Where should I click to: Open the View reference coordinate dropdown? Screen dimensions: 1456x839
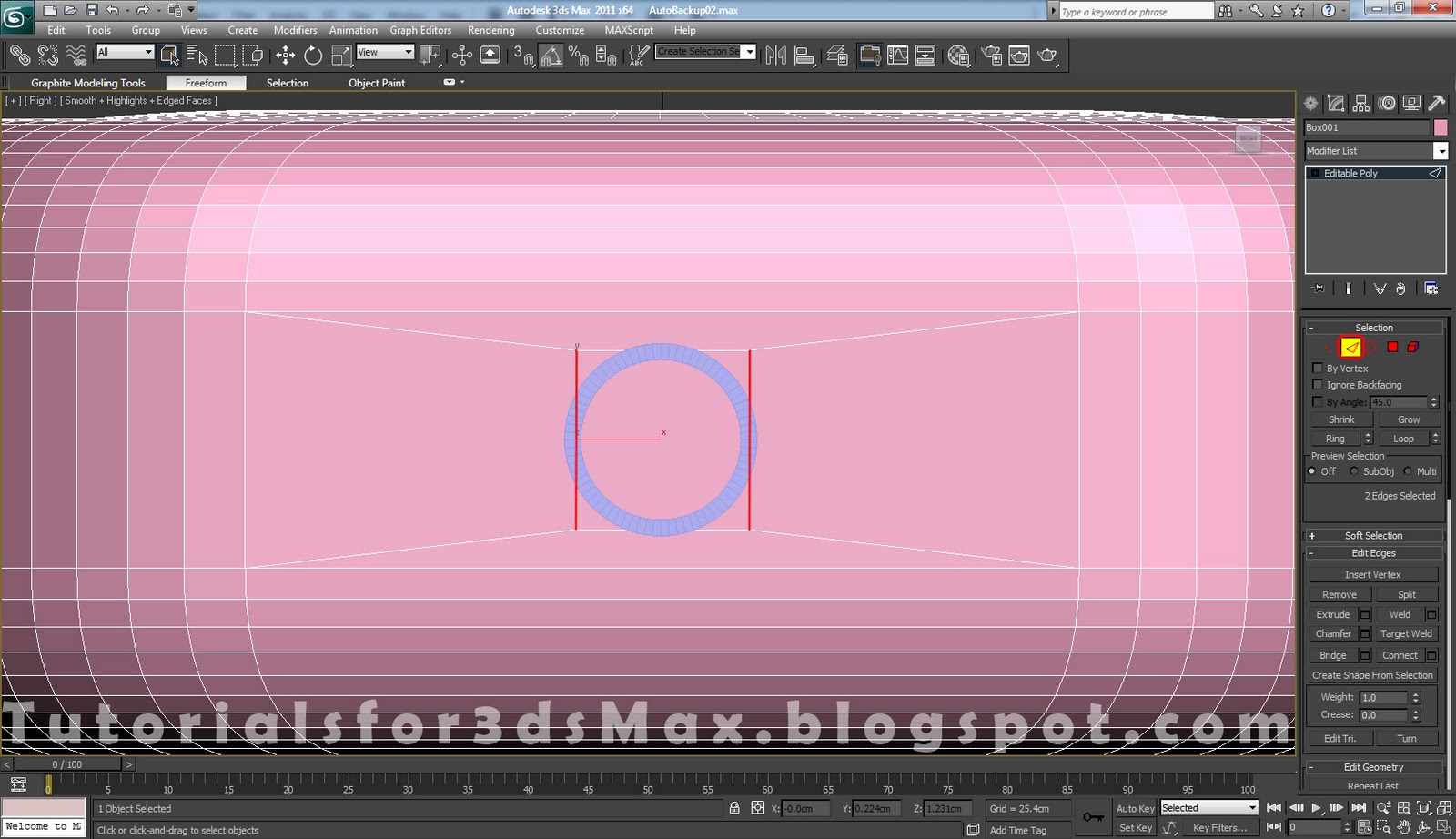coord(385,52)
